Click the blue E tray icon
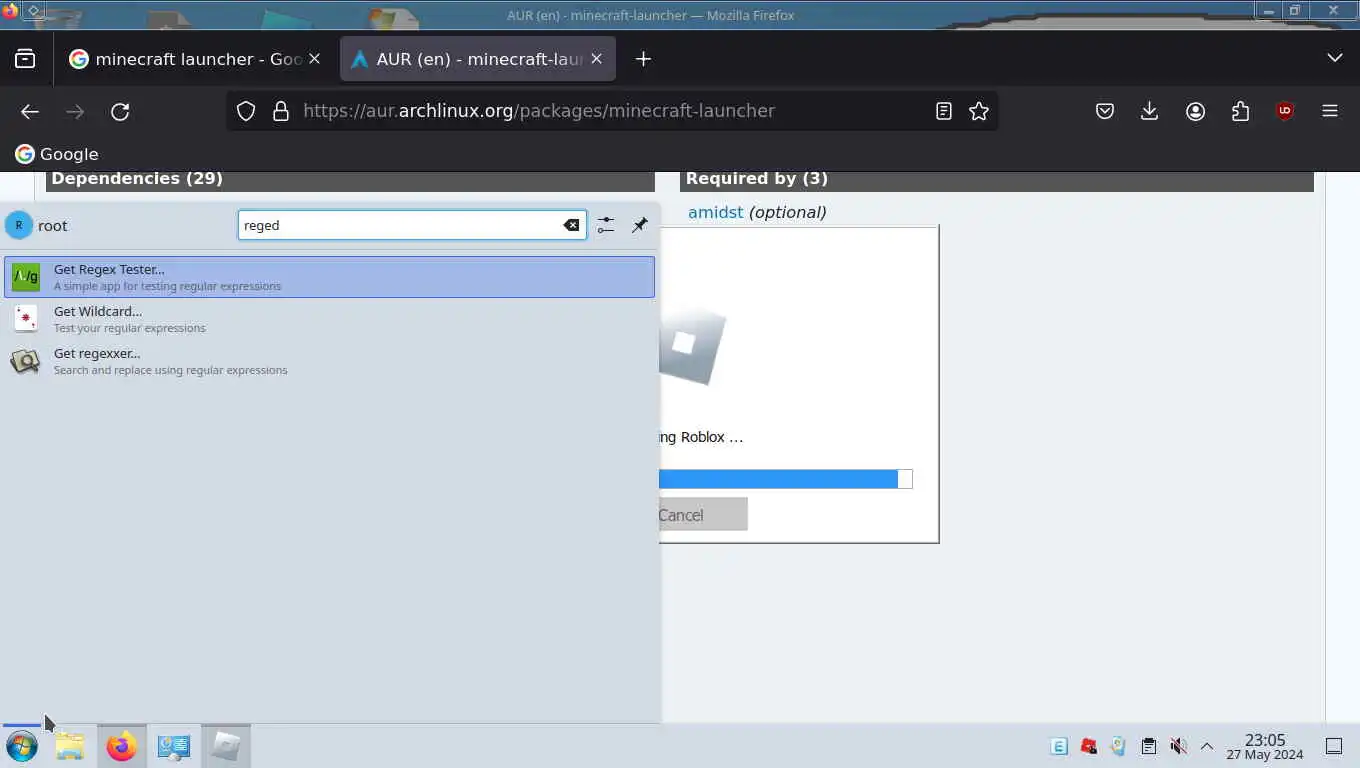Image resolution: width=1360 pixels, height=768 pixels. point(1059,746)
